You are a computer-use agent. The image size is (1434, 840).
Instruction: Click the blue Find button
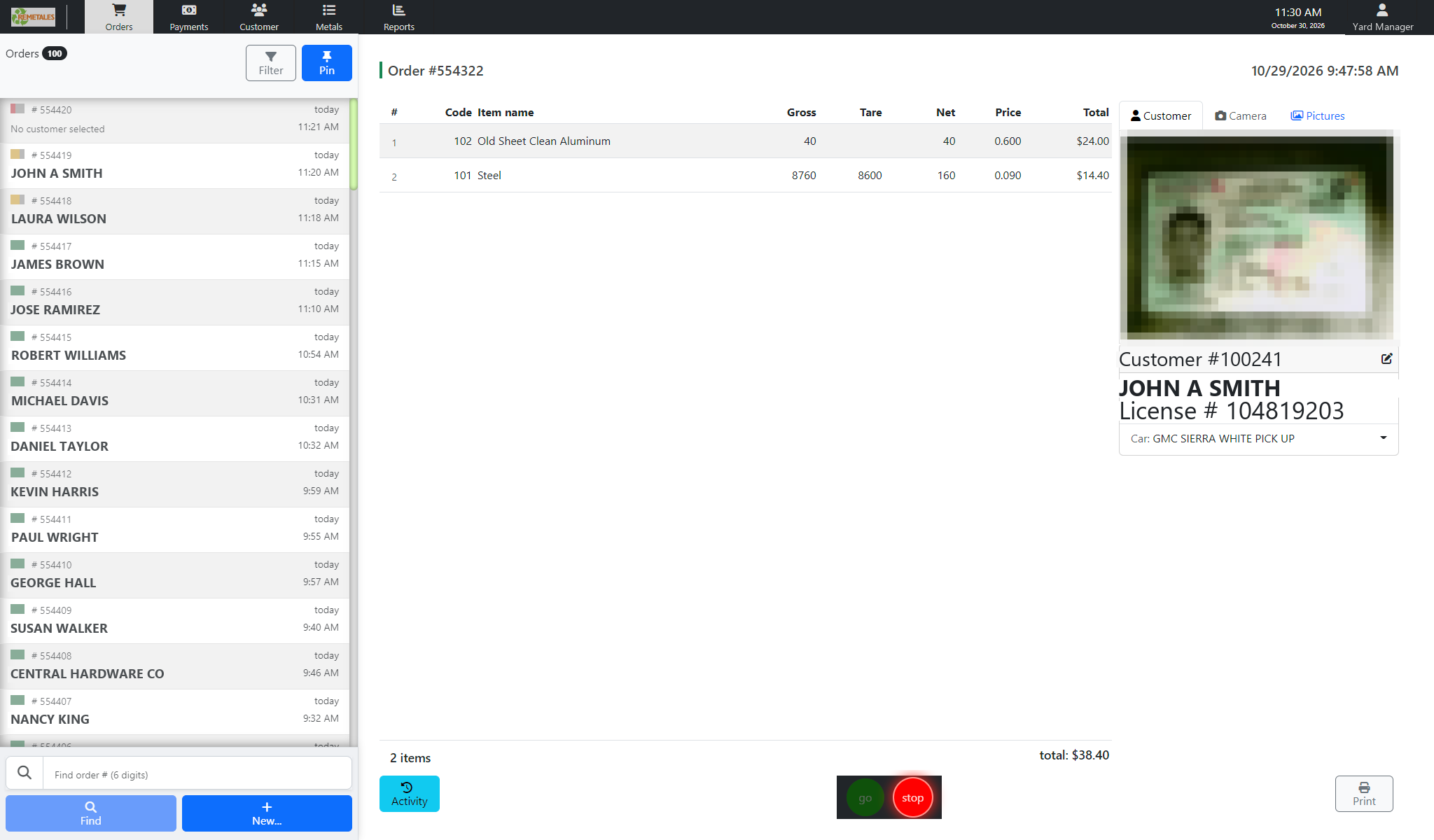91,813
